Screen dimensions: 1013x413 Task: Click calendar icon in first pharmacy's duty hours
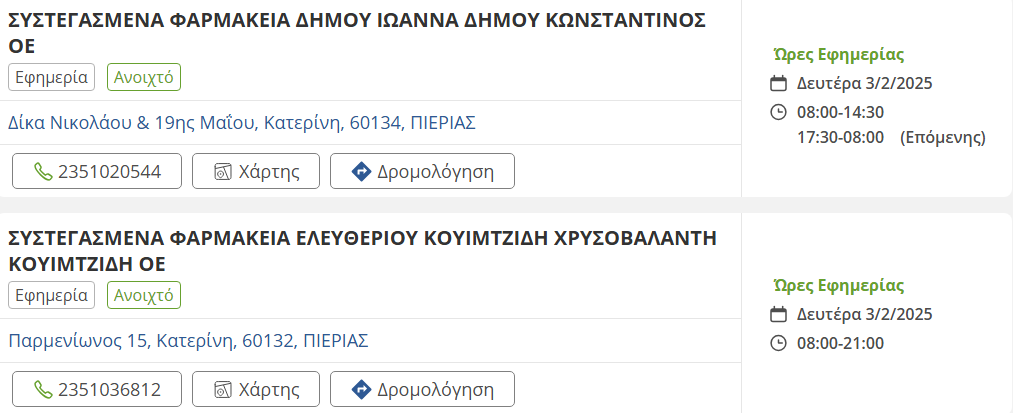pos(779,83)
